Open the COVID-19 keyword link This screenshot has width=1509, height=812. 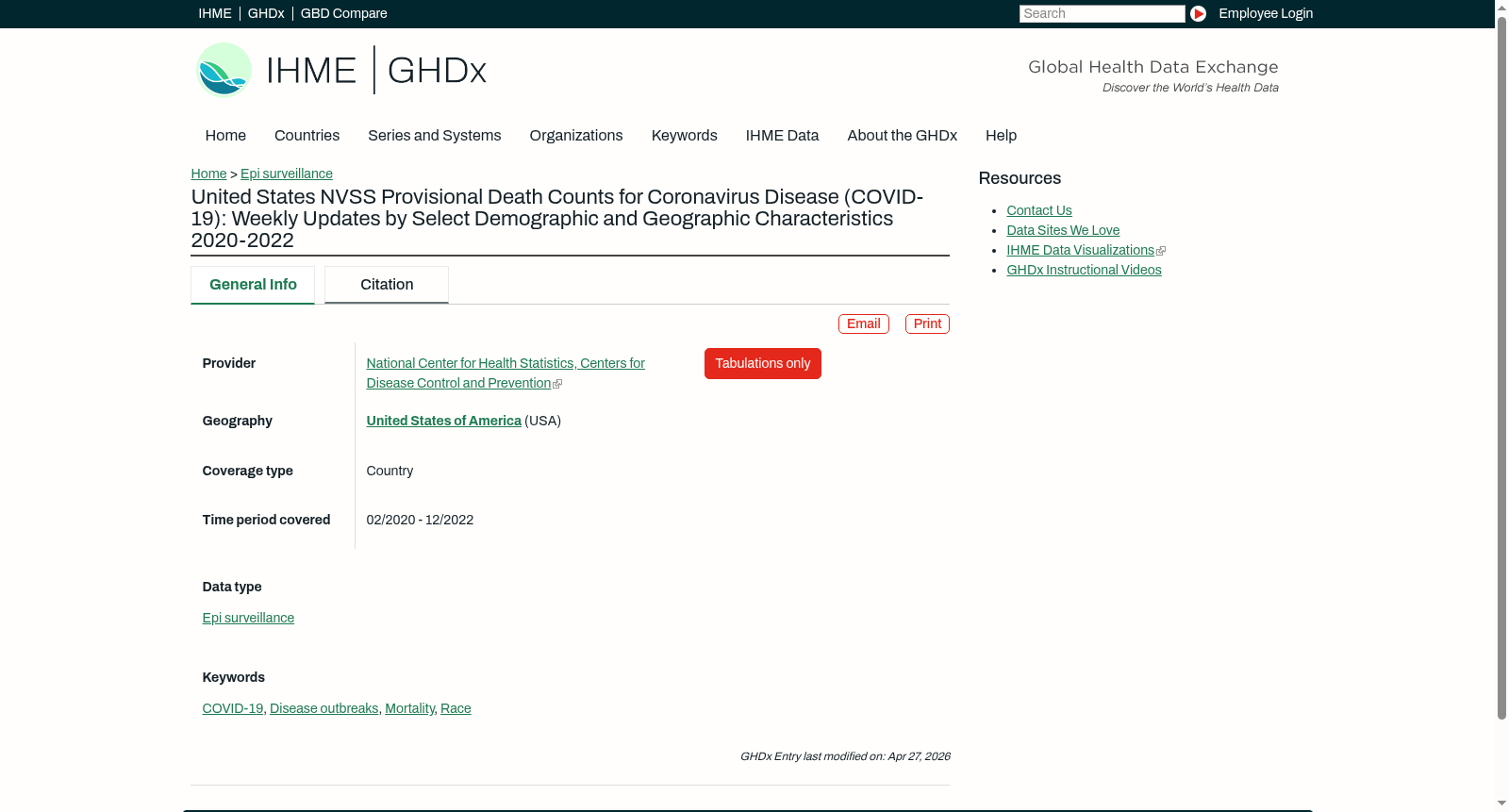[x=233, y=708]
